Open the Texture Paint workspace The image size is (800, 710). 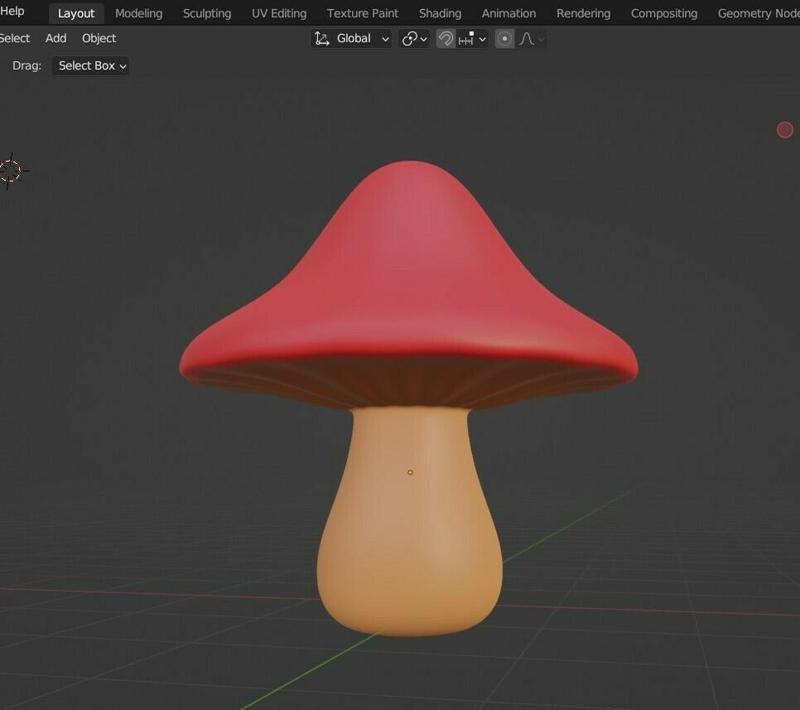coord(362,13)
